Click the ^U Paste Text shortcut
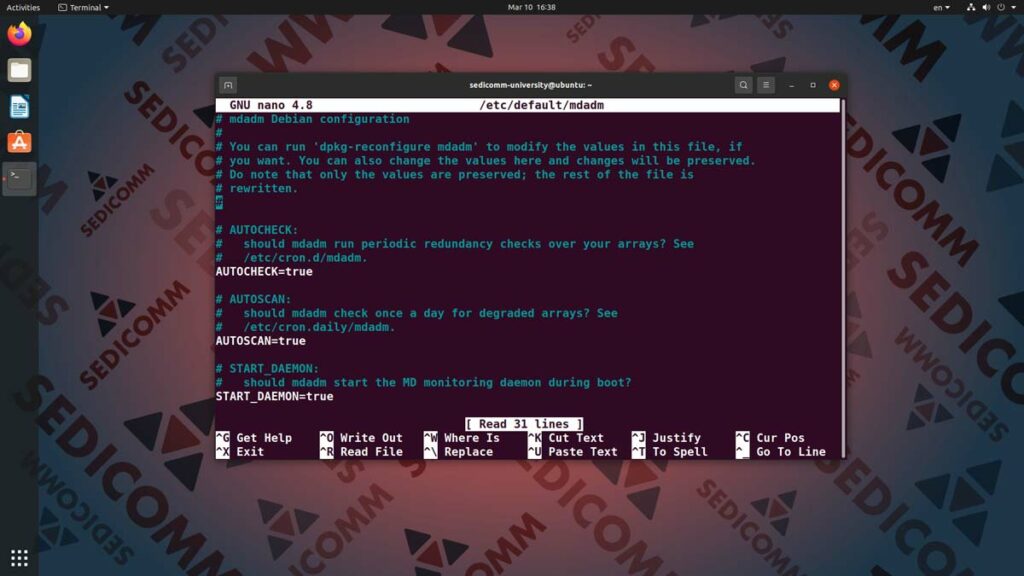The image size is (1024, 576). click(573, 451)
